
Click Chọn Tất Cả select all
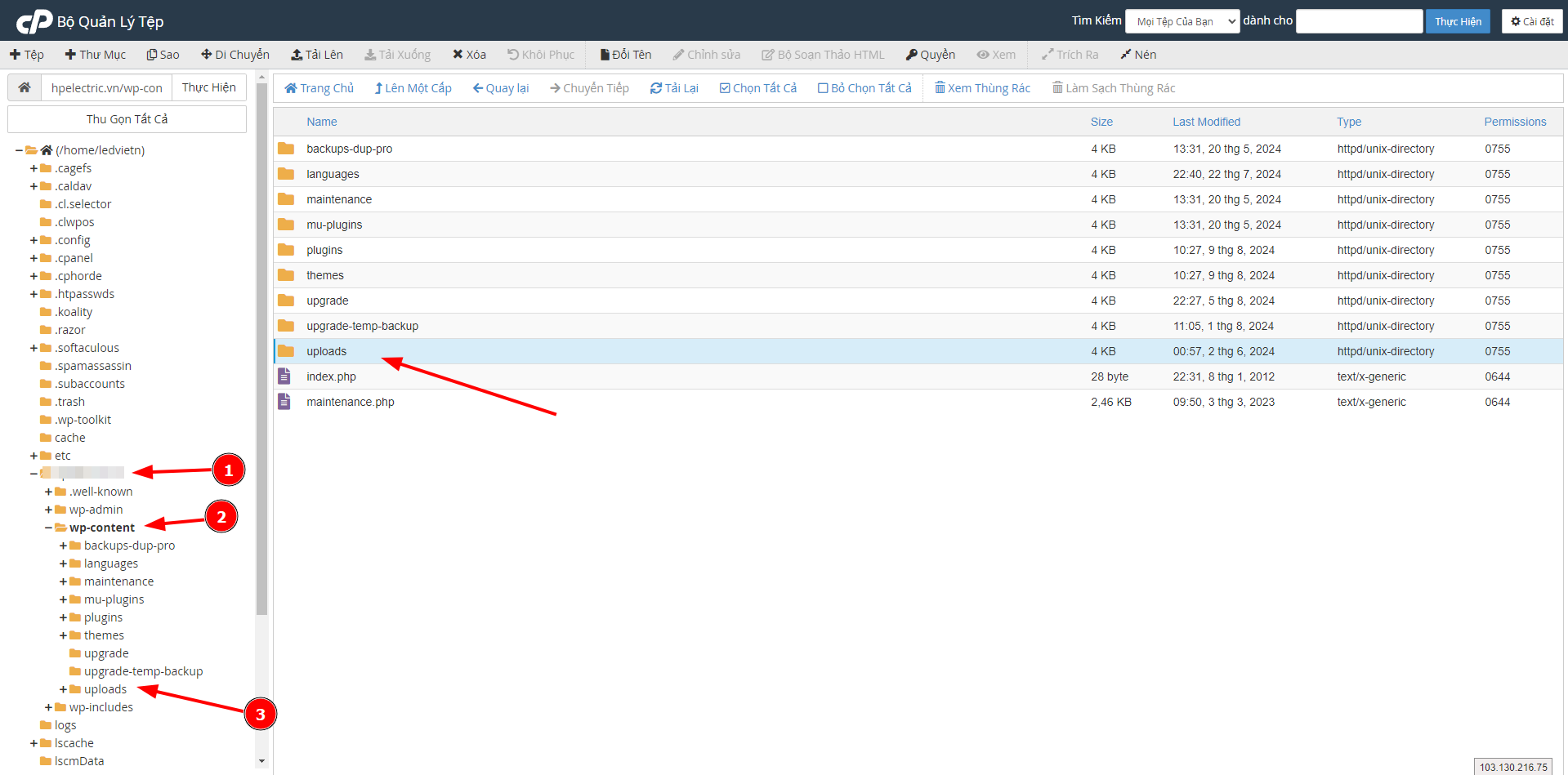[758, 88]
